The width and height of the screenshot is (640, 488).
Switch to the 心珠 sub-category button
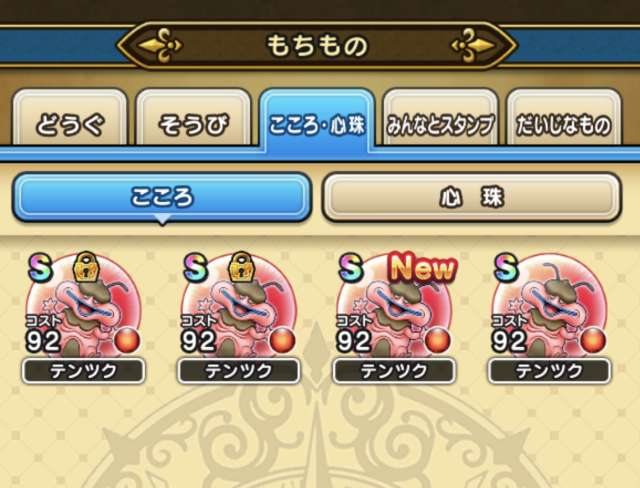[x=472, y=197]
